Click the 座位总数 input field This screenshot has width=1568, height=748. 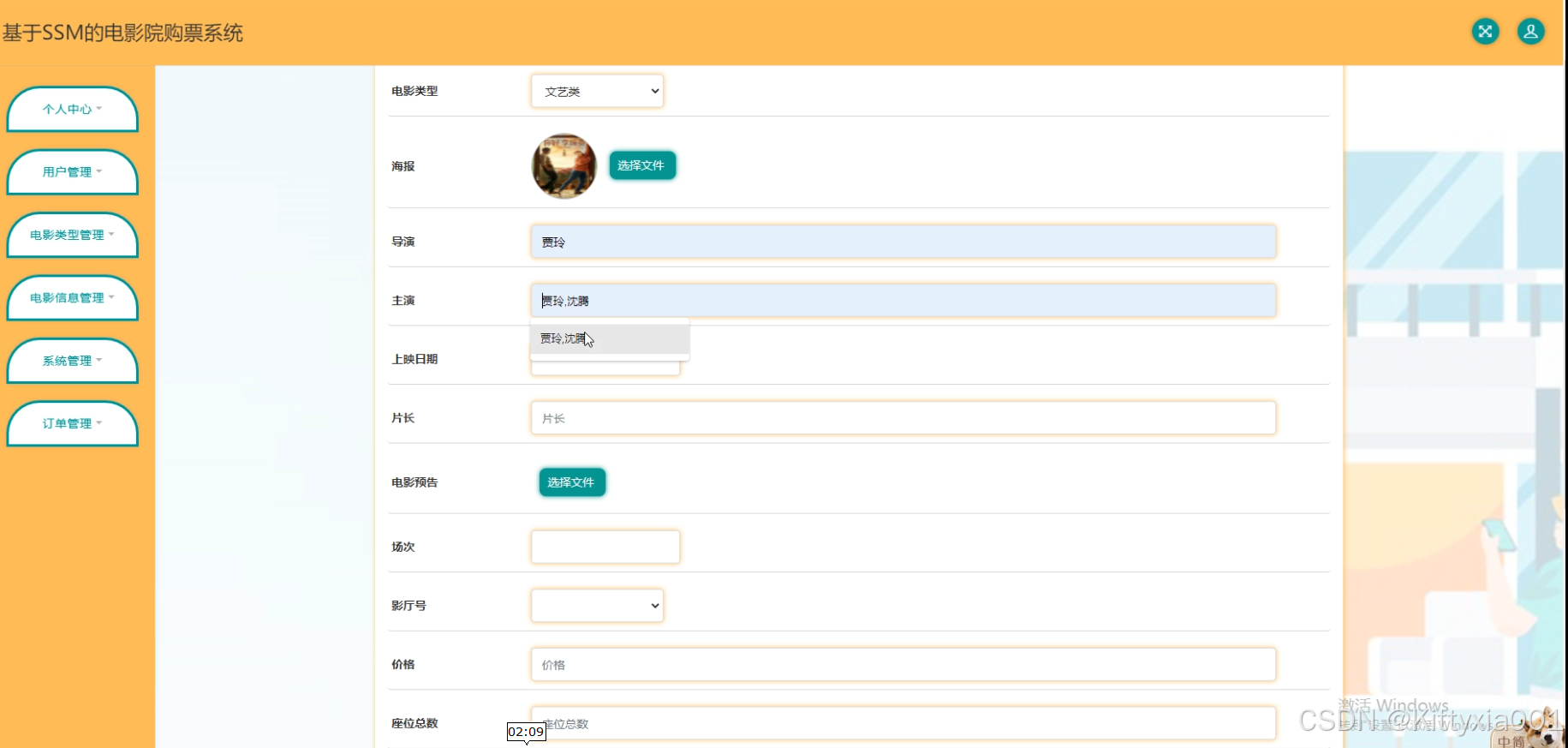pos(903,724)
